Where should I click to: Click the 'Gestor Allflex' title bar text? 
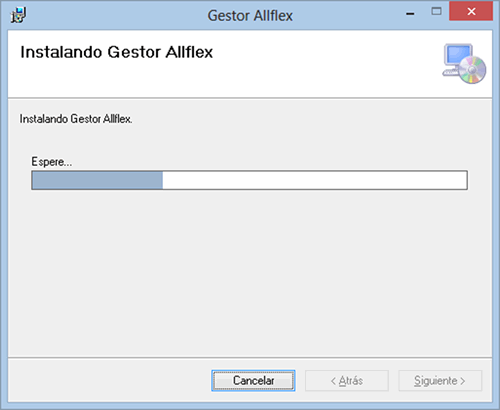[250, 16]
